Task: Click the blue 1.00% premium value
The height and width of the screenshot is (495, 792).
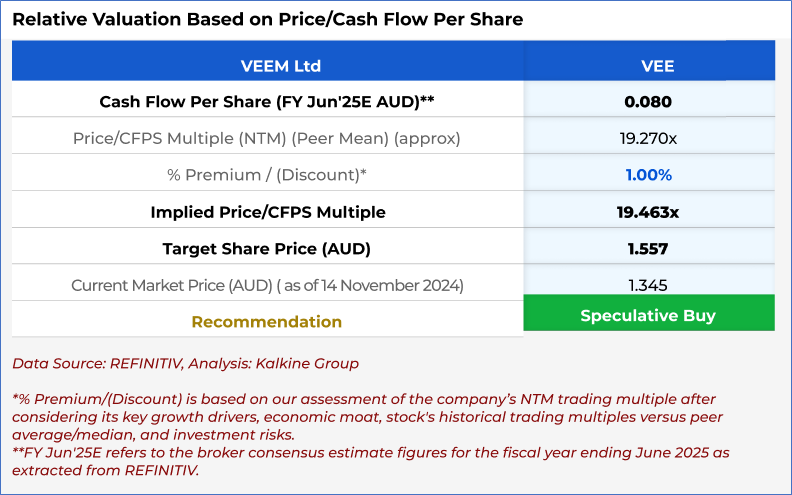Action: [x=648, y=175]
